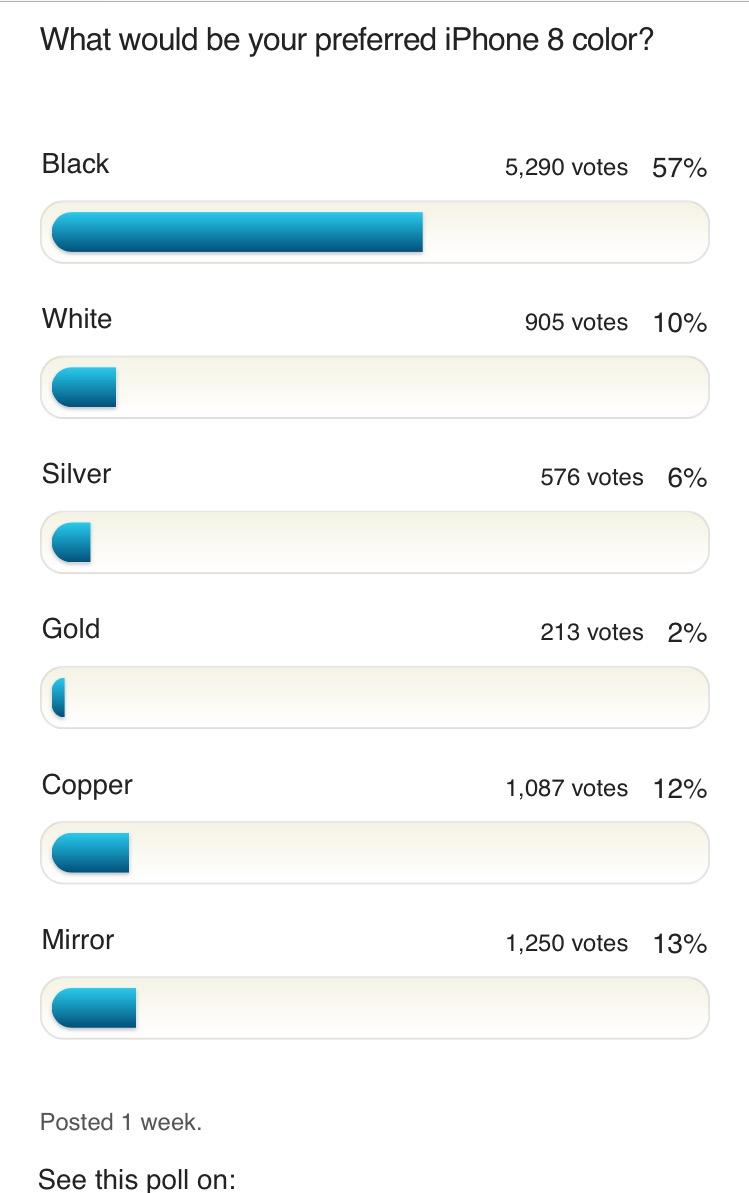749x1193 pixels.
Task: Click the 213 votes count
Action: (591, 632)
